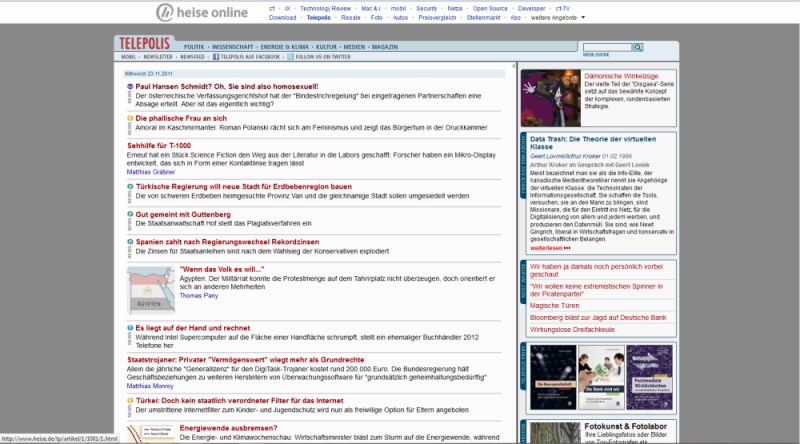This screenshot has width=800, height=444.
Task: Click the icon beside Türkische Regierung headline
Action: pos(130,187)
